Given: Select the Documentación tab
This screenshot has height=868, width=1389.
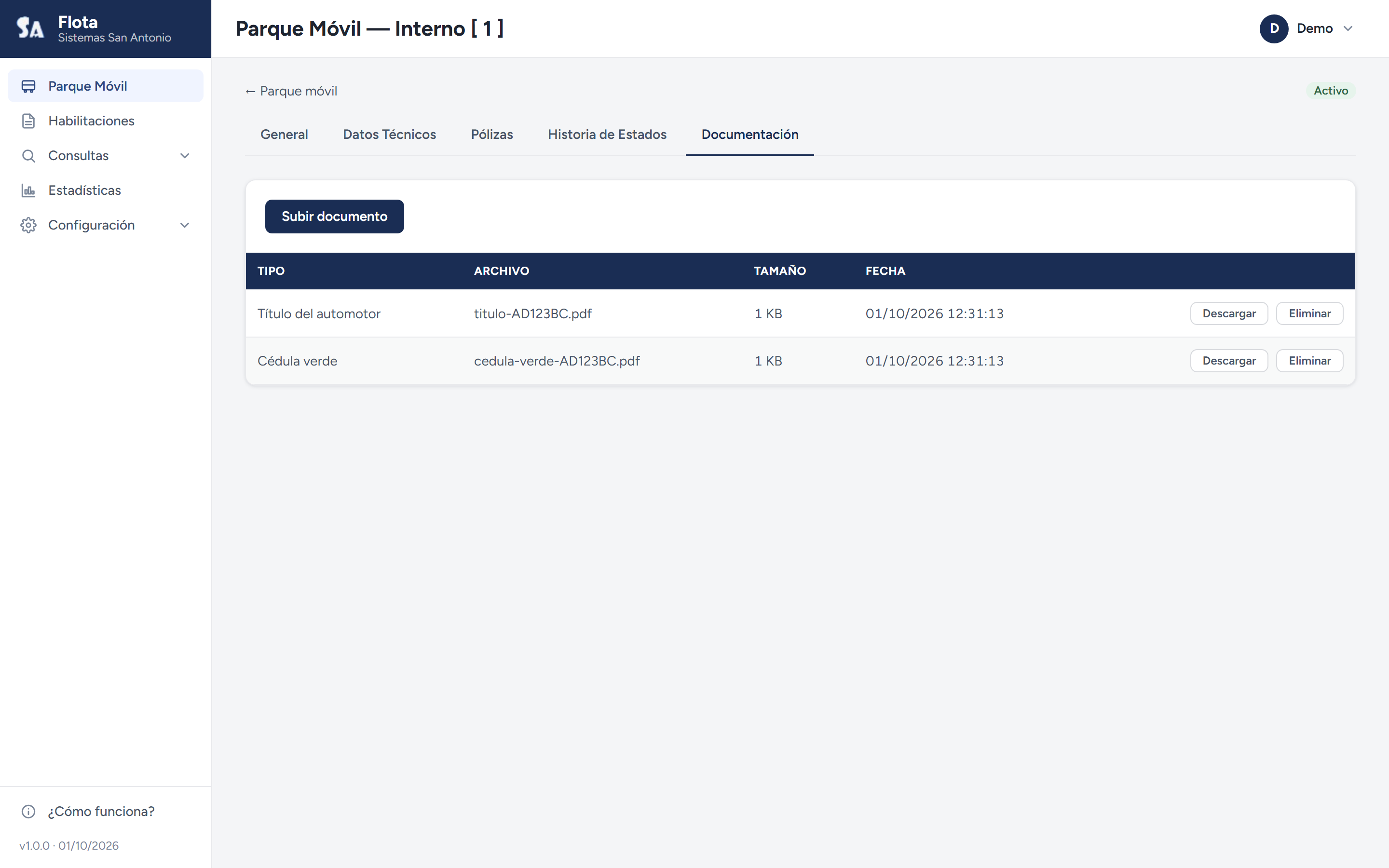Looking at the screenshot, I should 749,135.
